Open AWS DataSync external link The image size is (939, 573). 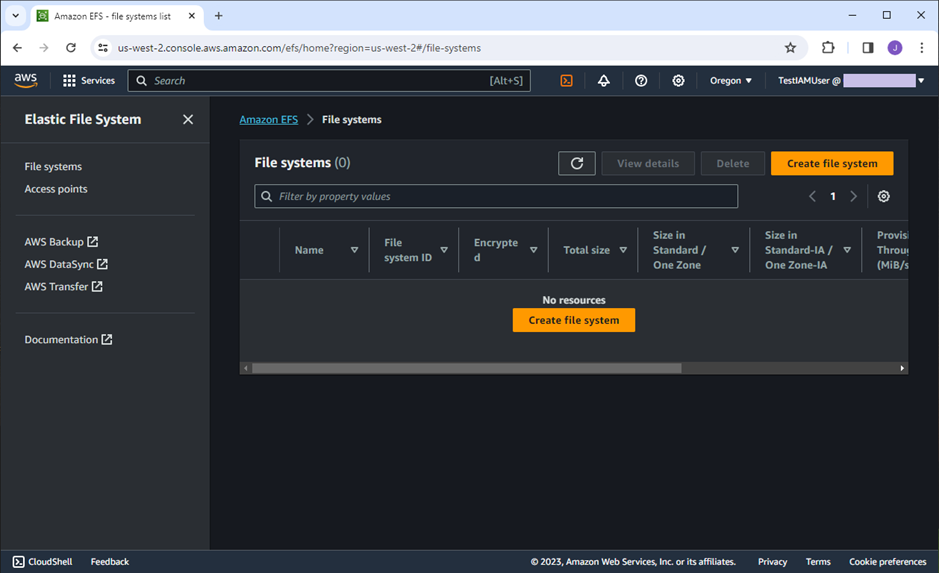click(66, 264)
